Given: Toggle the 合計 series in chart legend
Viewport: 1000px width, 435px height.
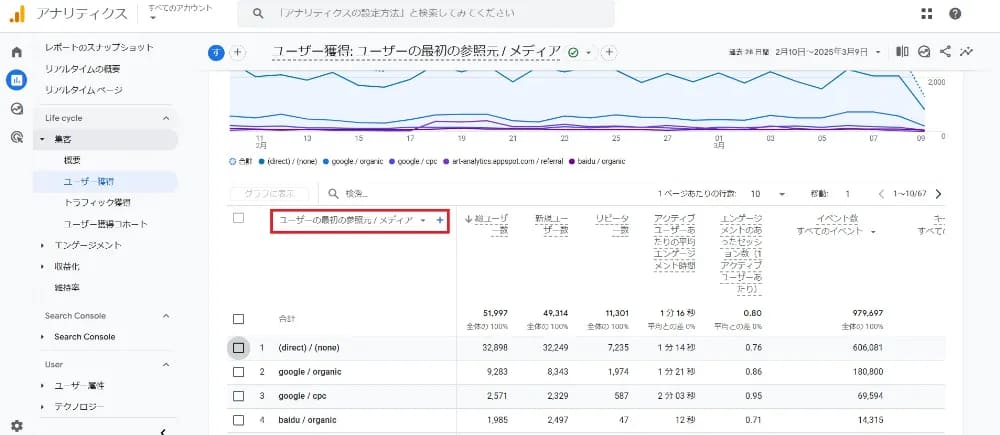Looking at the screenshot, I should tap(240, 162).
